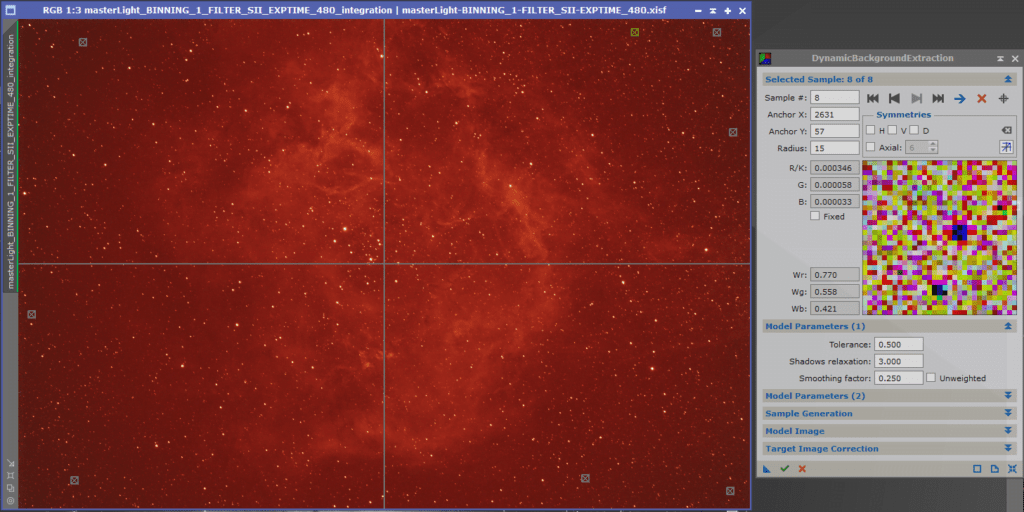
Task: Click the DBE process icon in title bar
Action: coord(765,59)
